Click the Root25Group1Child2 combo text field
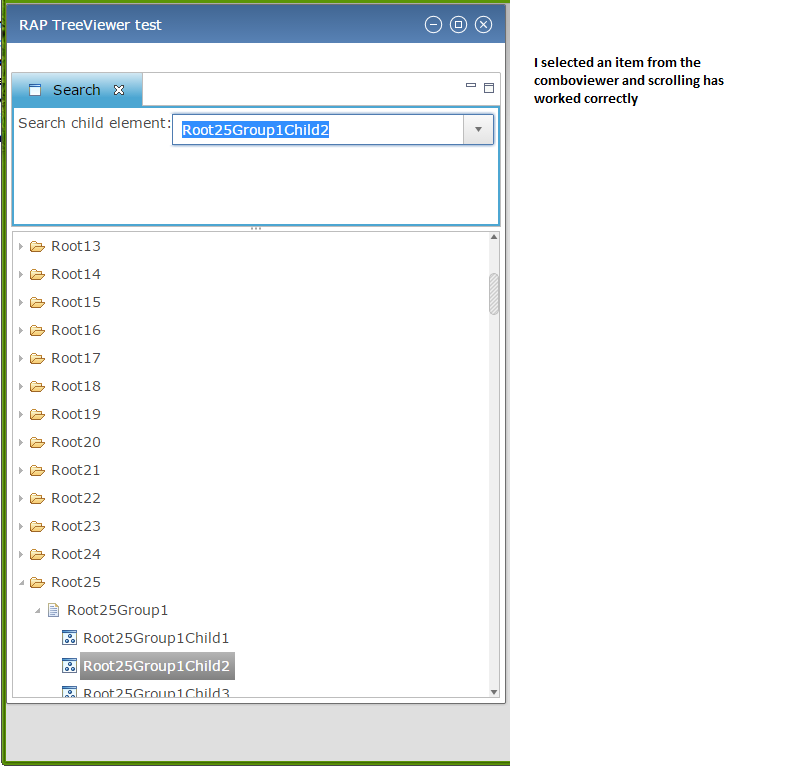This screenshot has width=808, height=772. [318, 129]
